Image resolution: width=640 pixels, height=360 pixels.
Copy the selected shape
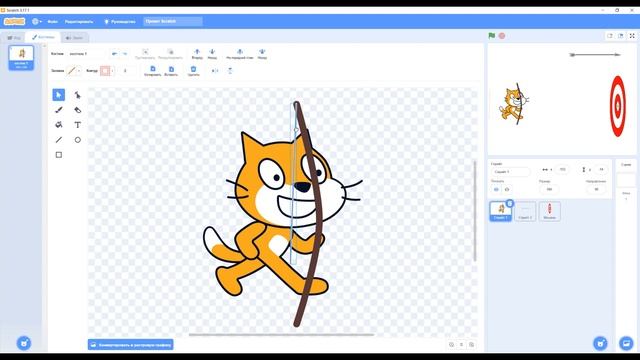(153, 71)
